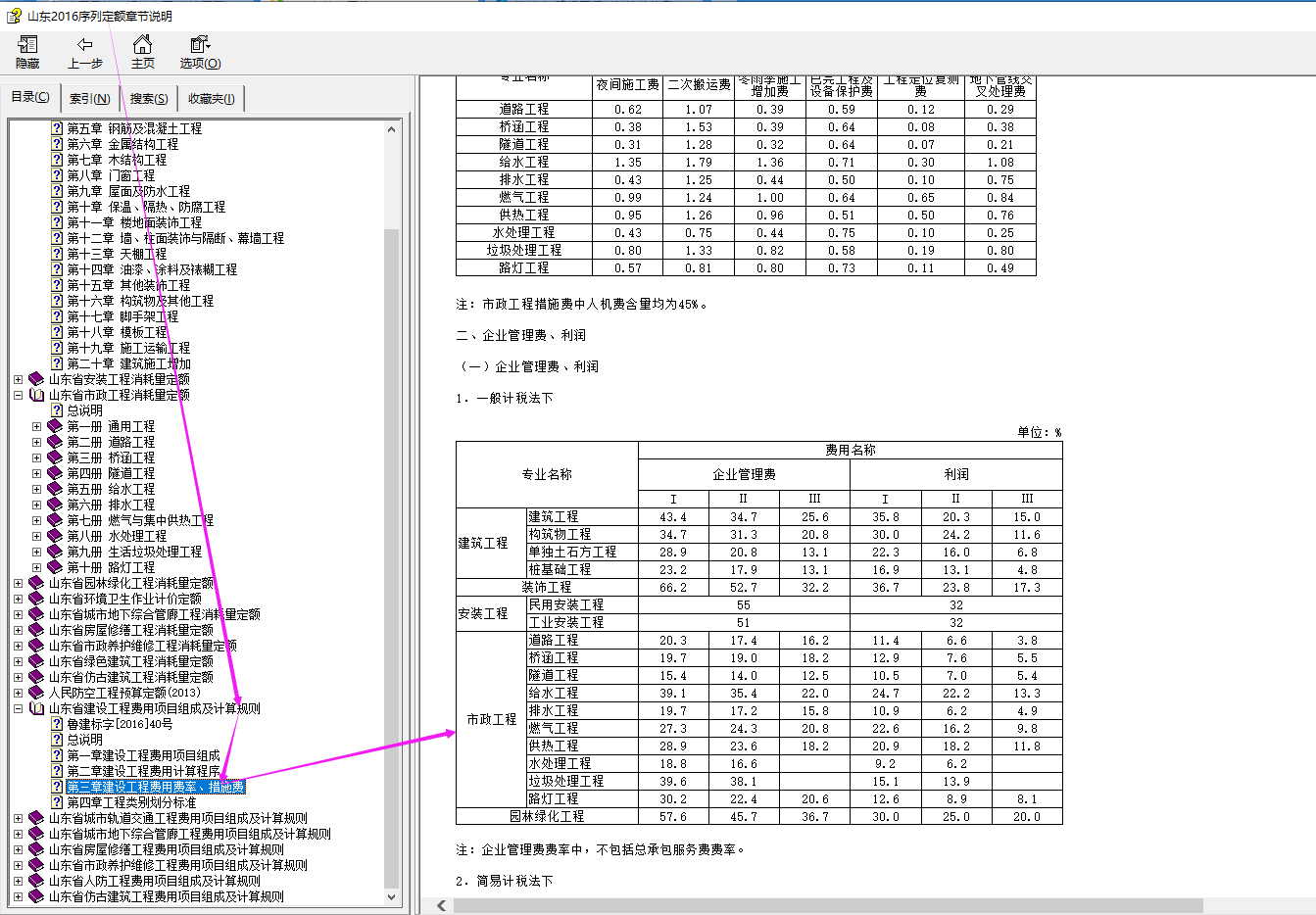The height and width of the screenshot is (915, 1316).
Task: Expand 山东省城市地下综合管廊工程消耗量定额 node
Action: (18, 614)
